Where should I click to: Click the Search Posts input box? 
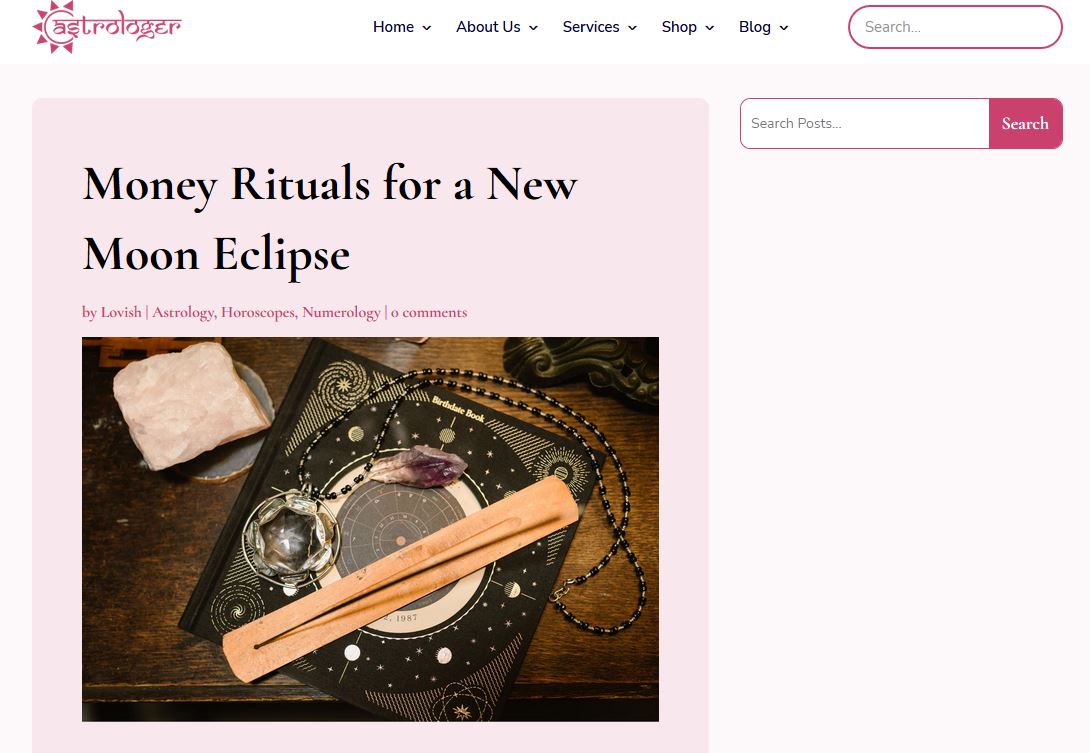coord(865,123)
